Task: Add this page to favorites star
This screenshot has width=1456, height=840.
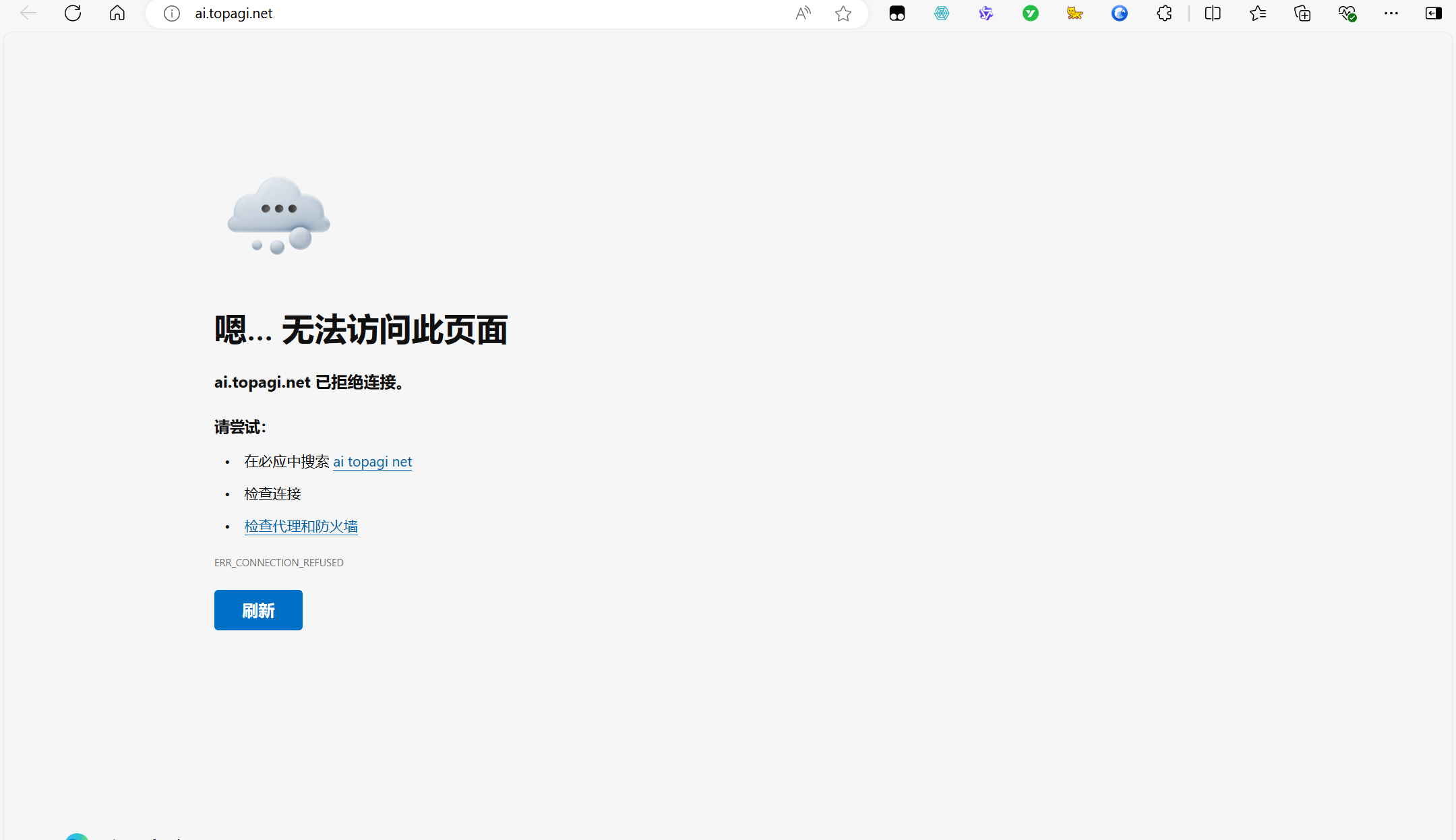Action: pos(843,13)
